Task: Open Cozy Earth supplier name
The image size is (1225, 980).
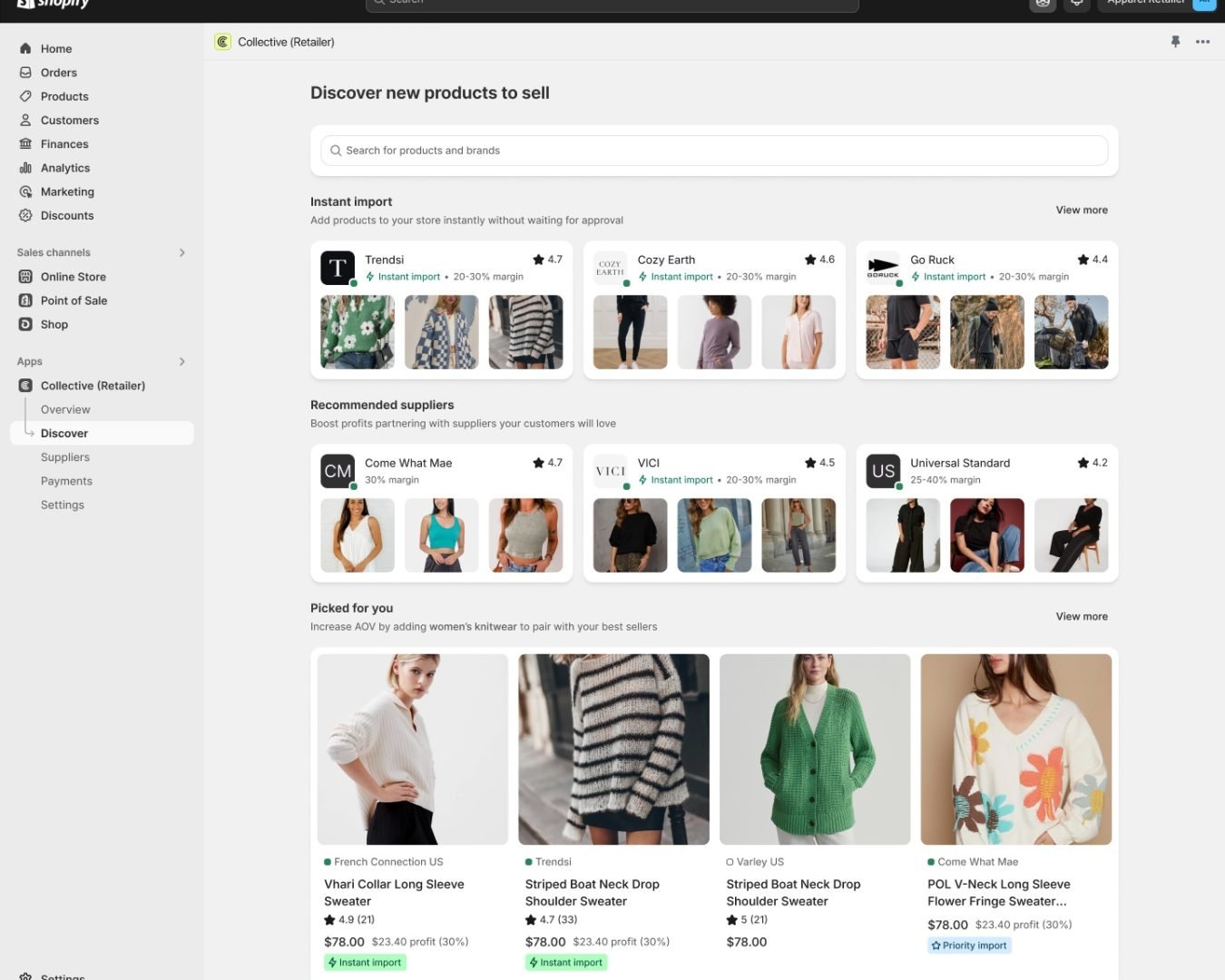Action: pyautogui.click(x=666, y=260)
